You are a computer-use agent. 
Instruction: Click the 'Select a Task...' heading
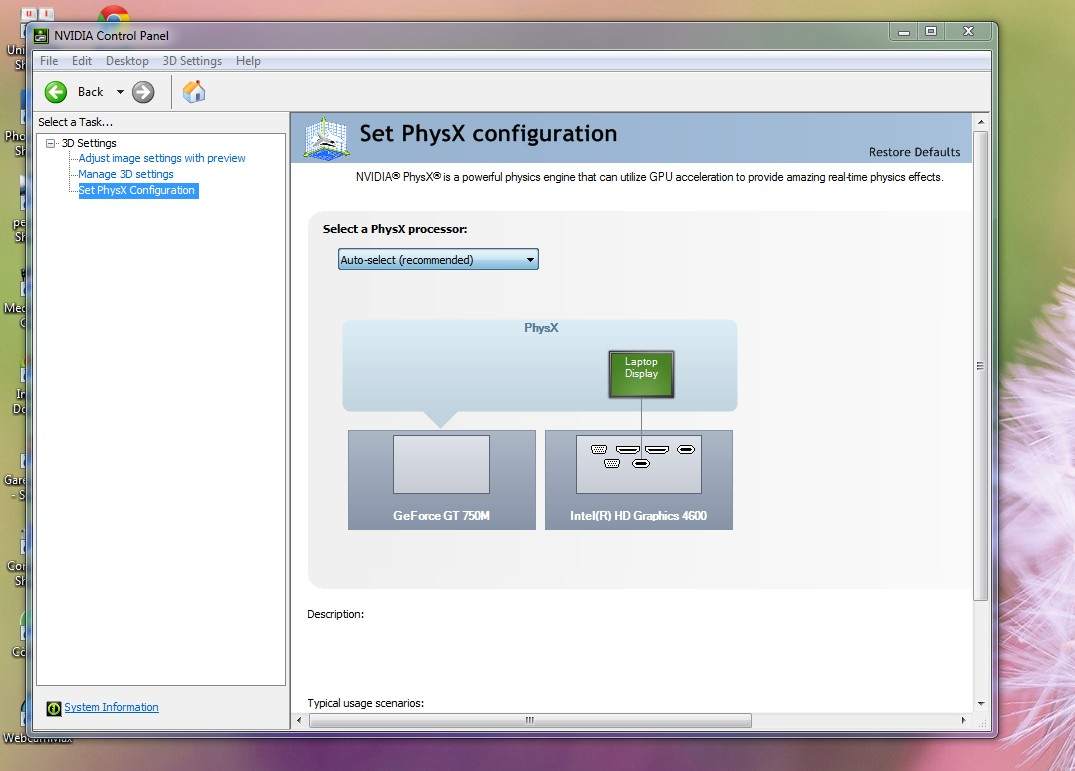coord(75,122)
